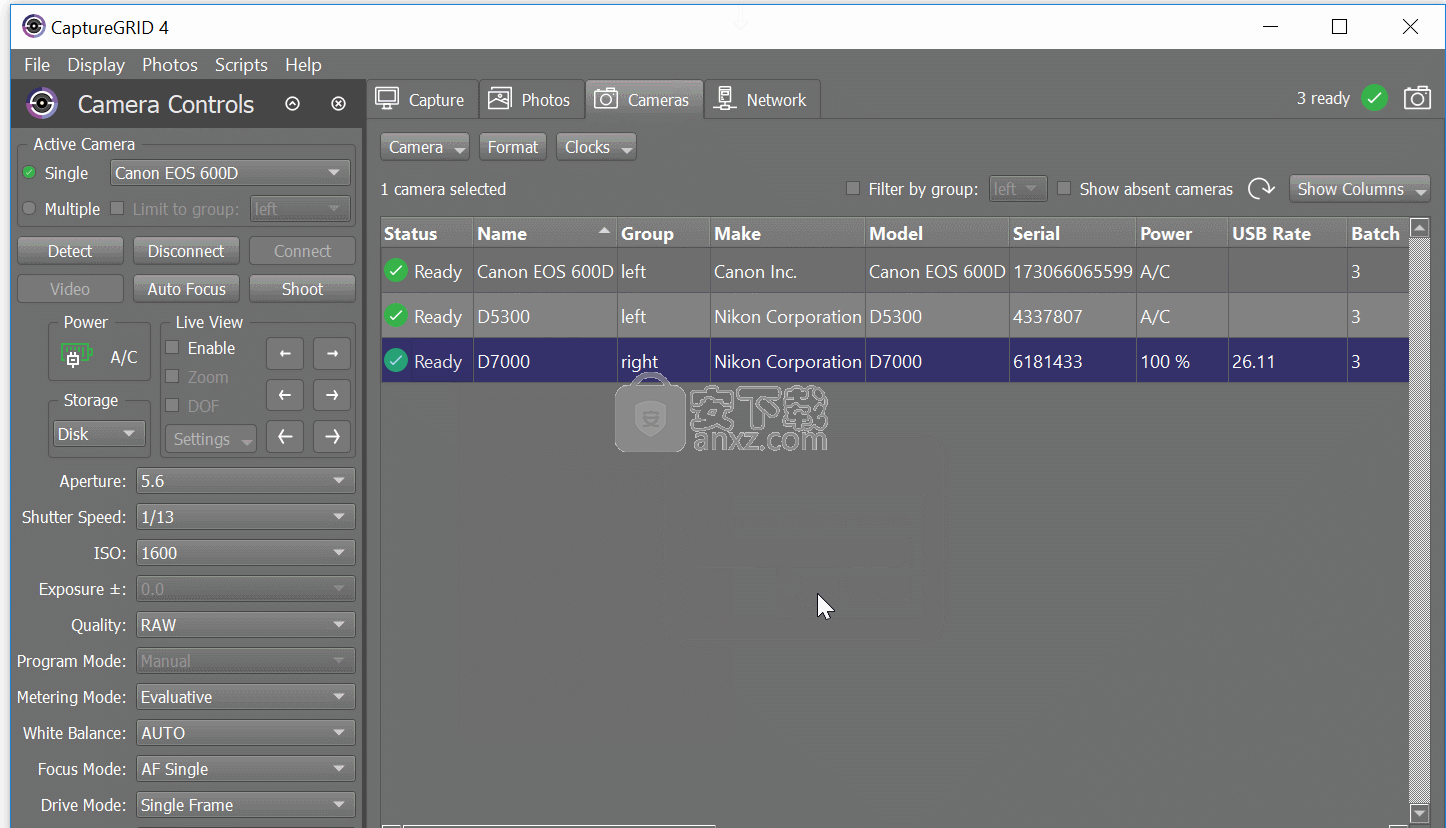The image size is (1446, 828).
Task: Click the camera table vertical scrollbar
Action: (1419, 520)
